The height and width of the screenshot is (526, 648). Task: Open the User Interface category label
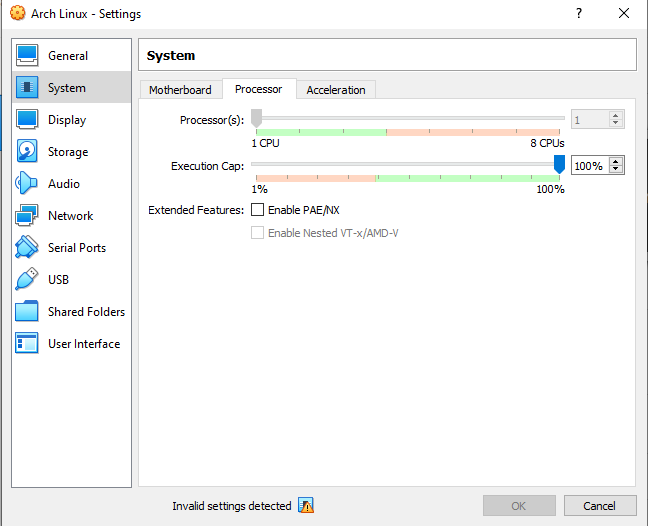84,344
